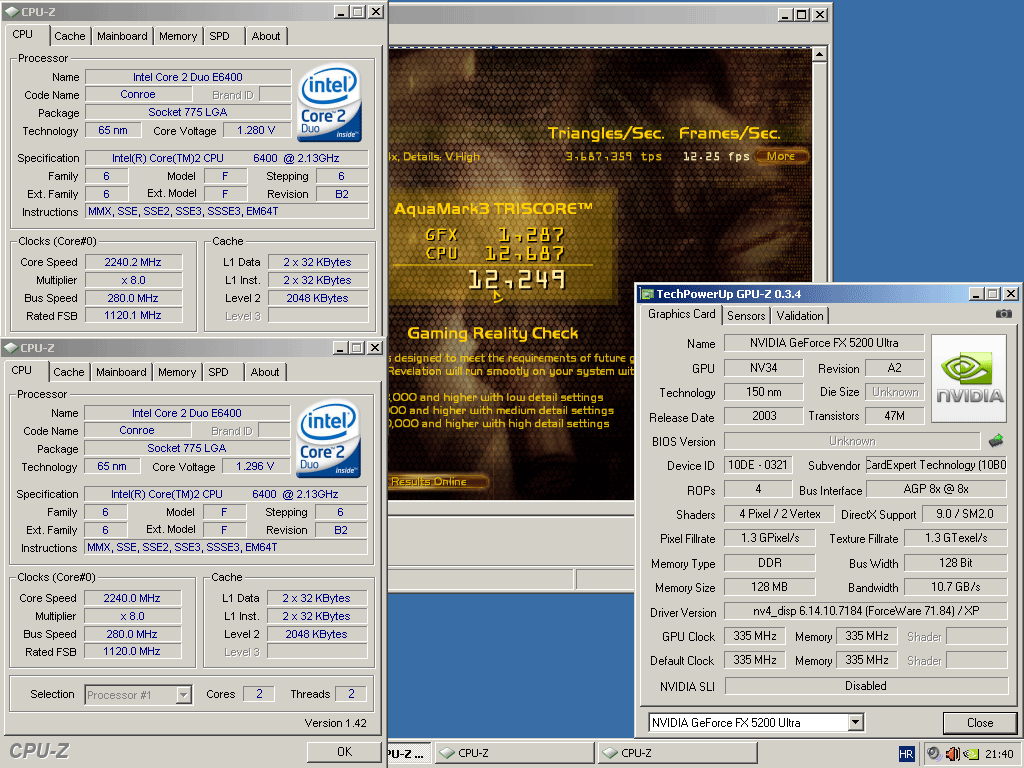Click the Cores value in lower CPU-Z
The image size is (1024, 768).
pyautogui.click(x=259, y=694)
